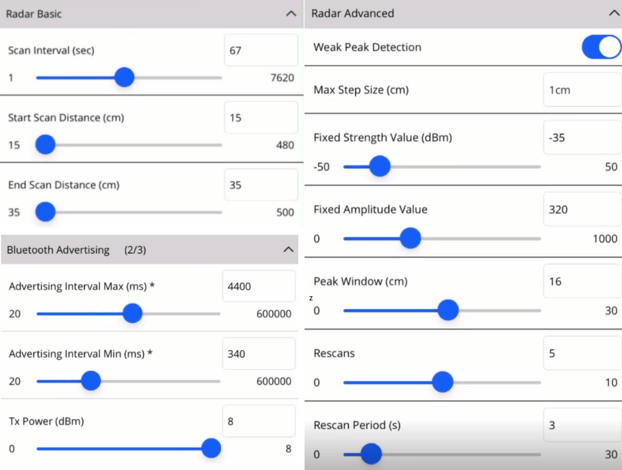Toggle Weak Peak Detection switch
This screenshot has height=470, width=622.
point(600,47)
